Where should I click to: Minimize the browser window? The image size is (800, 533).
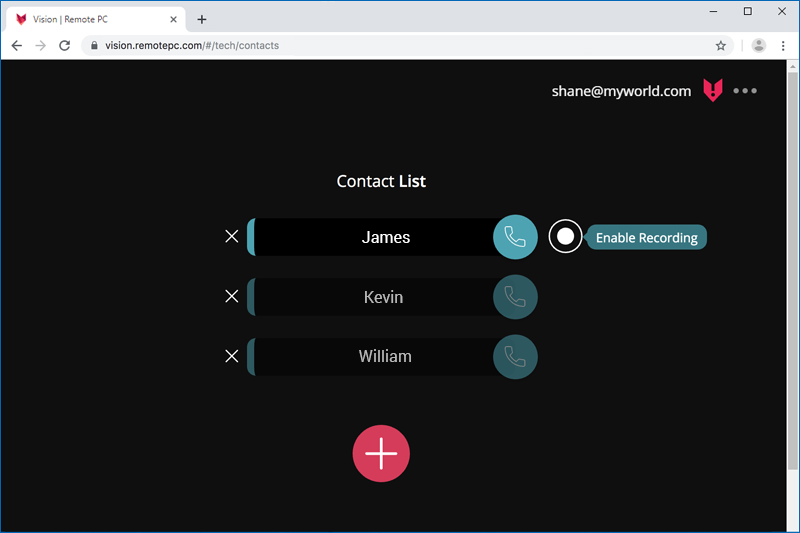pos(713,11)
